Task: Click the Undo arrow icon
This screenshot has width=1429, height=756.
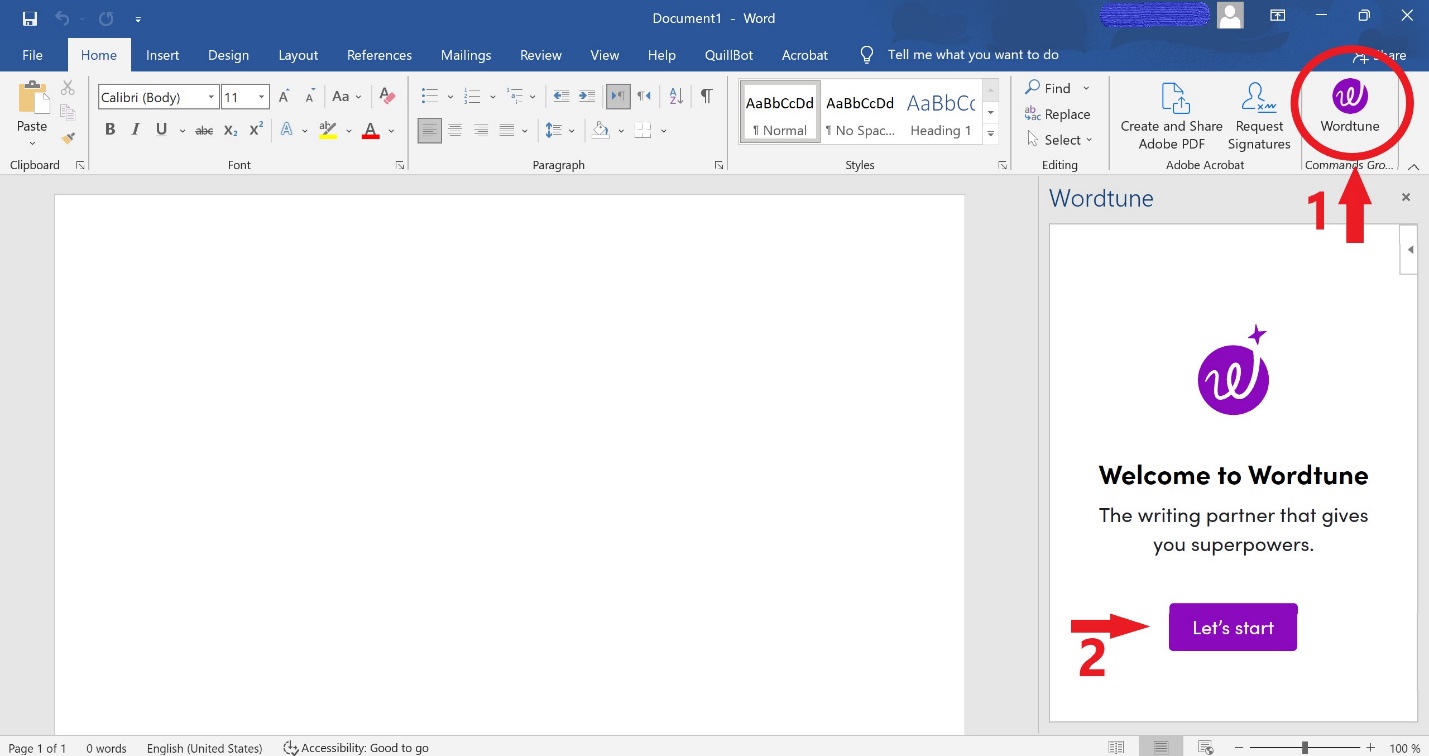Action: (63, 19)
